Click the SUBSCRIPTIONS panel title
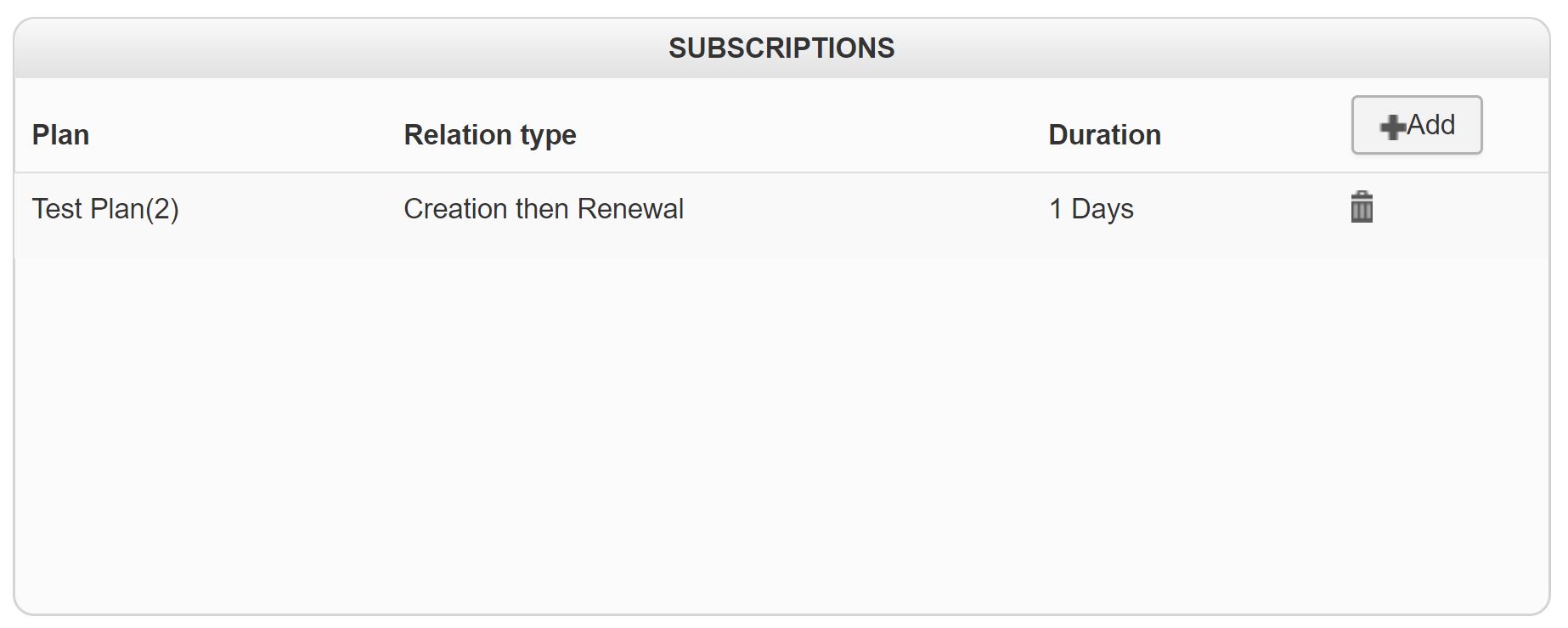 point(781,48)
